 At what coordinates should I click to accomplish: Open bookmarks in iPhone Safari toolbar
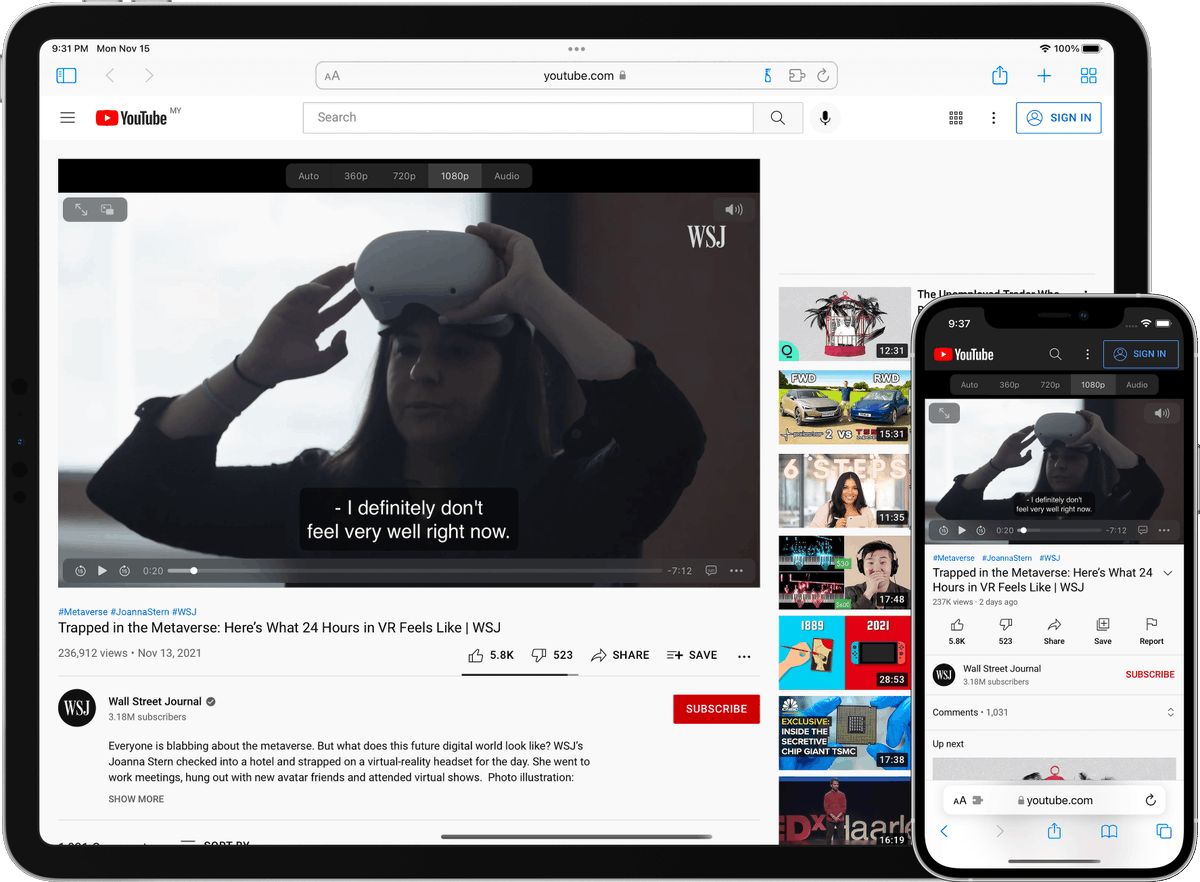[1109, 831]
